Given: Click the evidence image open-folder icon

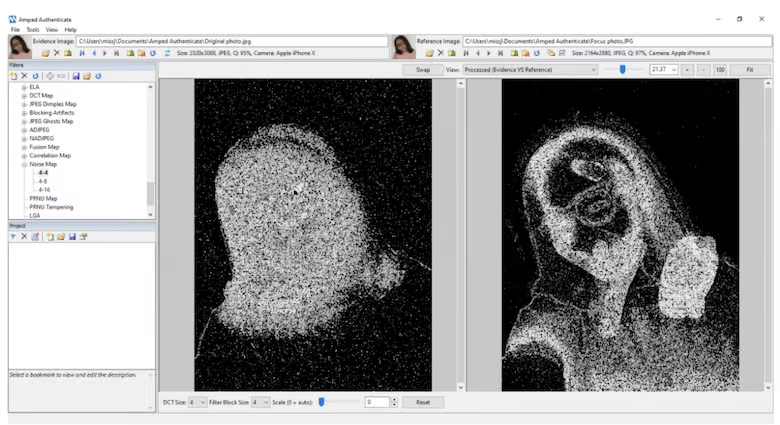Looking at the screenshot, I should (46, 53).
